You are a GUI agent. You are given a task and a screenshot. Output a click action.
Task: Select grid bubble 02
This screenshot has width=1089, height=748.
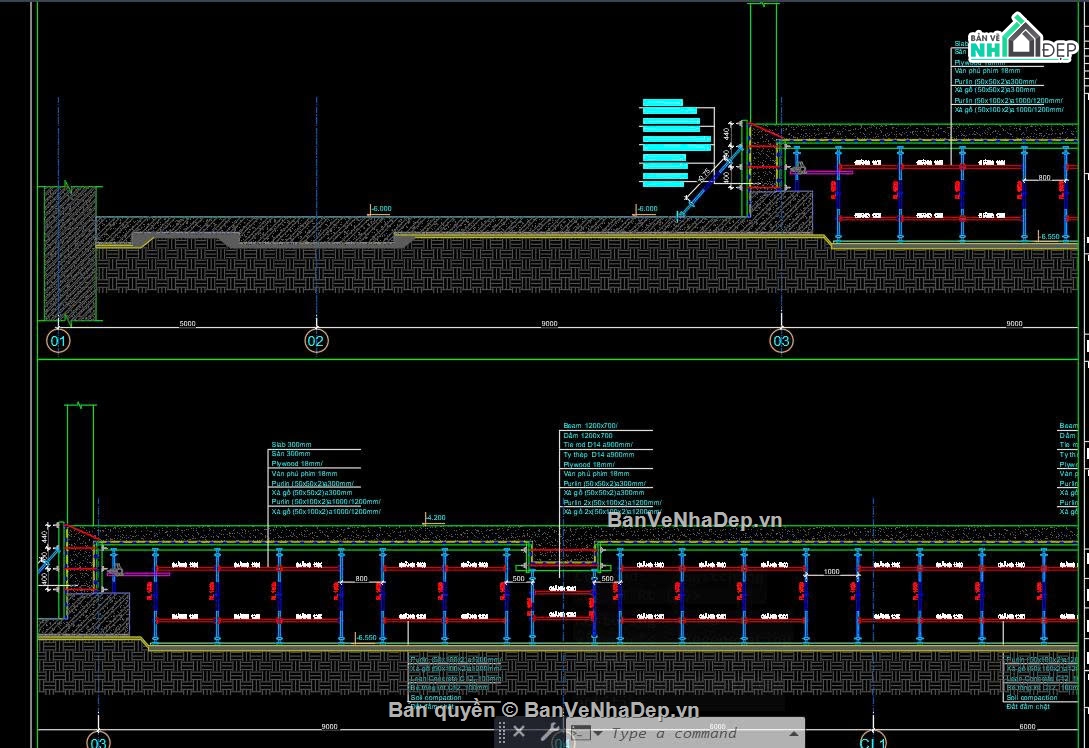pos(316,341)
